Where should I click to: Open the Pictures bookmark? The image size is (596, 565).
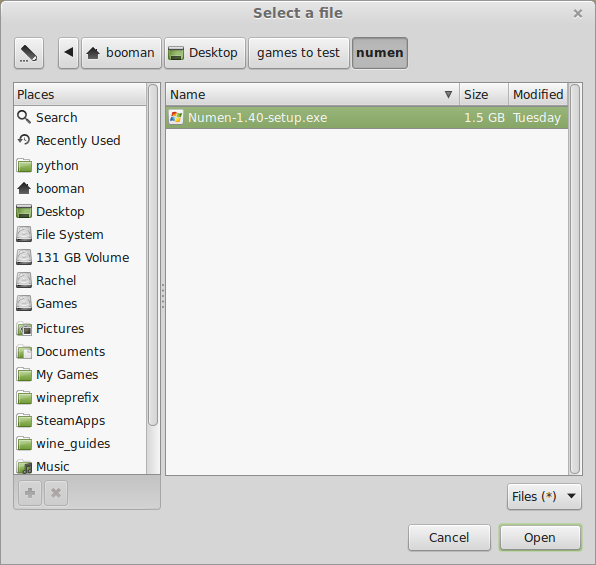point(80,329)
